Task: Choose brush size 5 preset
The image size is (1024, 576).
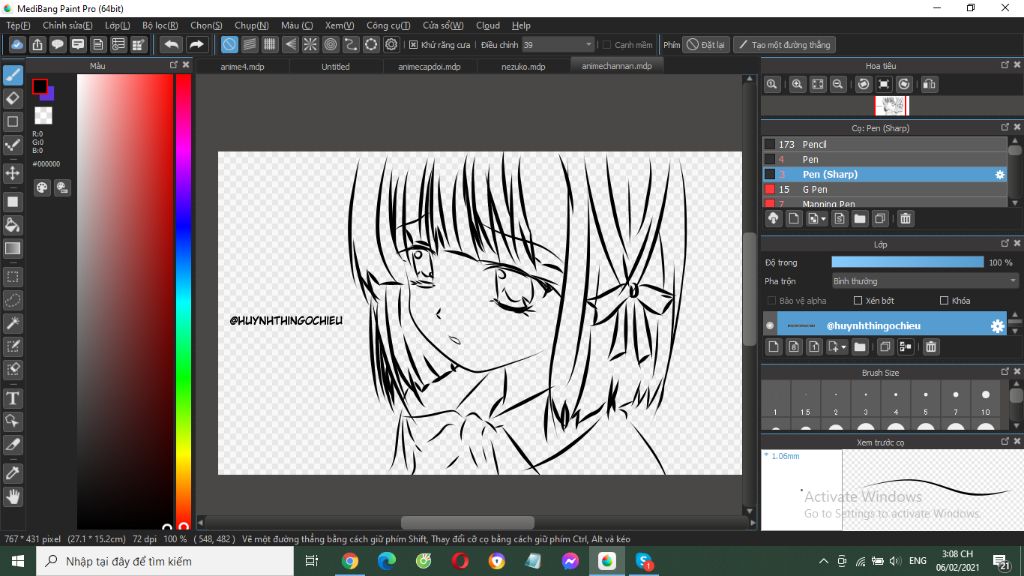Action: [x=925, y=399]
